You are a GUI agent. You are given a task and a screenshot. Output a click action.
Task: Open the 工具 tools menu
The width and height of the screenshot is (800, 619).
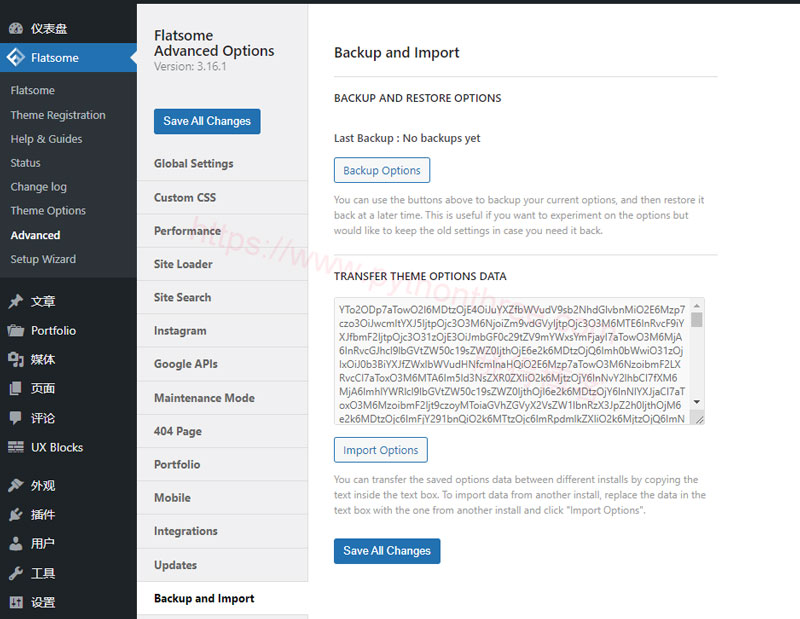[x=68, y=573]
